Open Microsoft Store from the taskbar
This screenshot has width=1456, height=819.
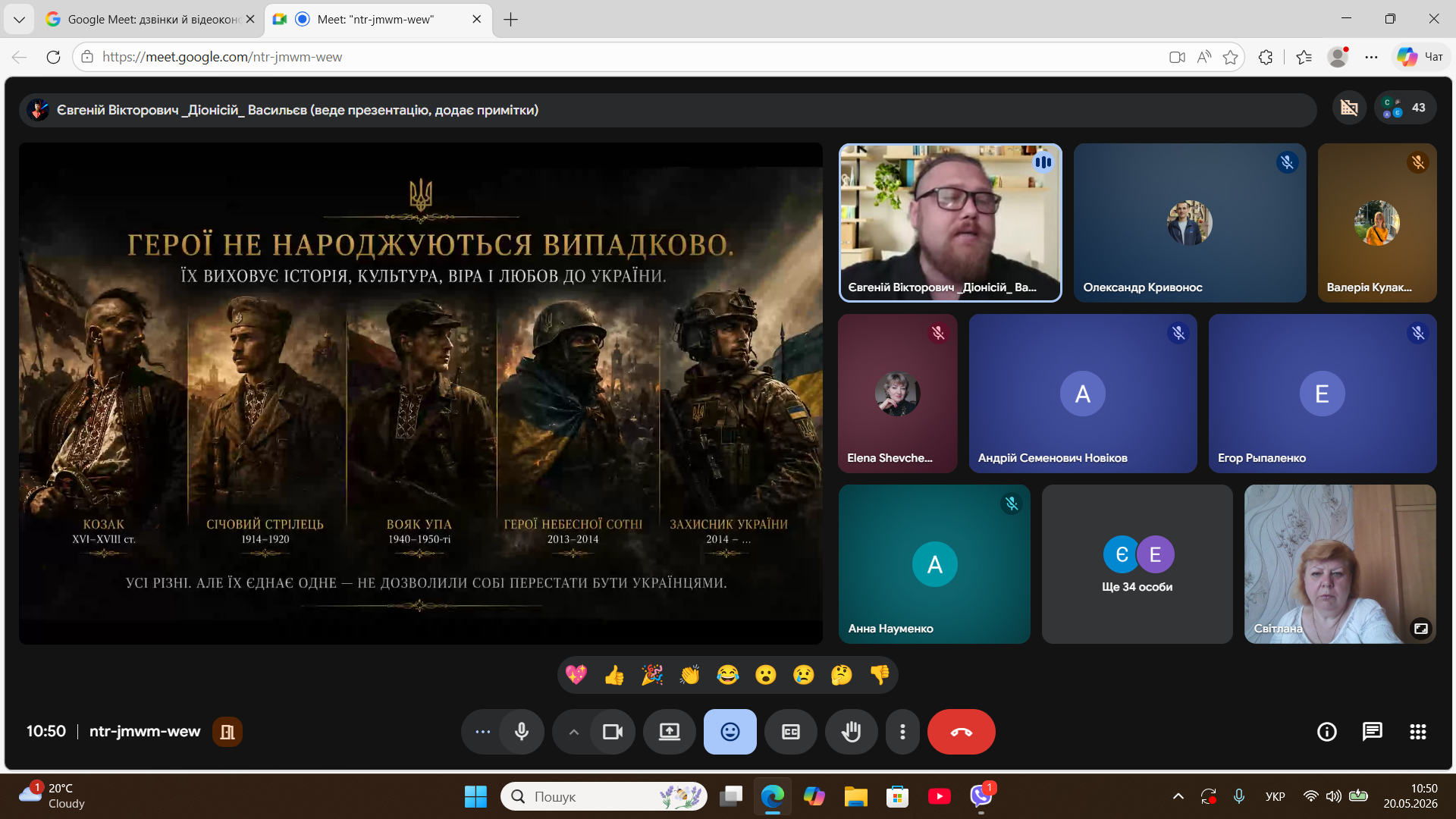click(898, 796)
